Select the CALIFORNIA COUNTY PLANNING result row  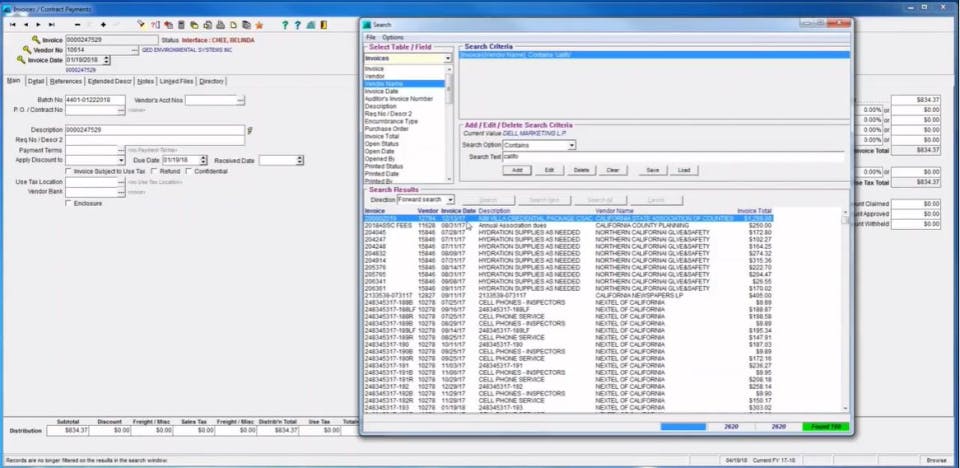click(x=568, y=225)
